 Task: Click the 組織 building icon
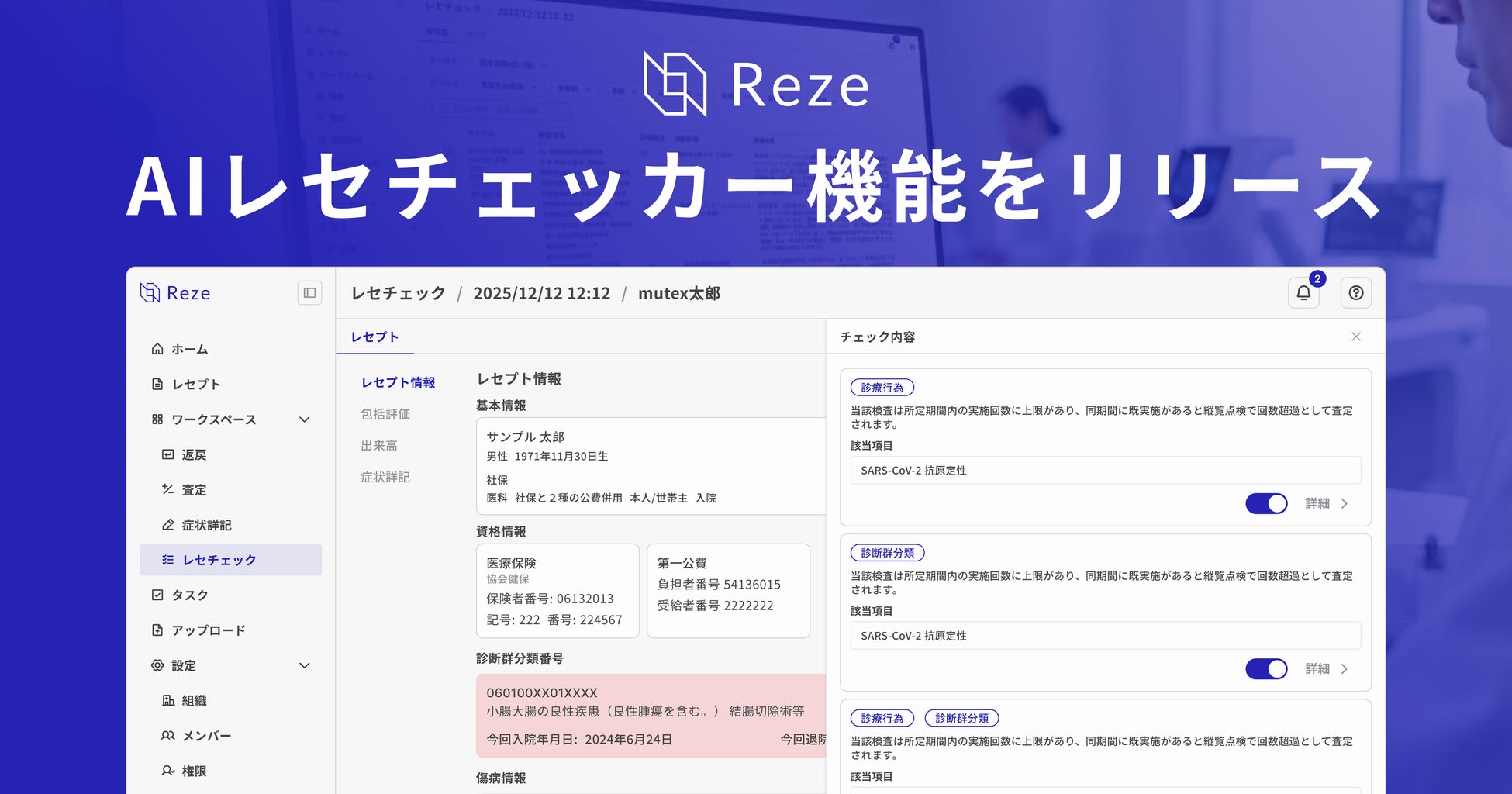tap(167, 700)
